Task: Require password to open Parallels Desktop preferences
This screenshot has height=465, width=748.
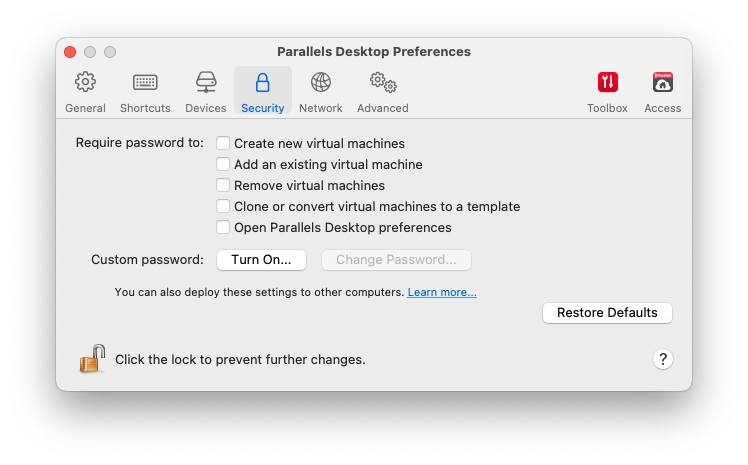Action: 223,227
